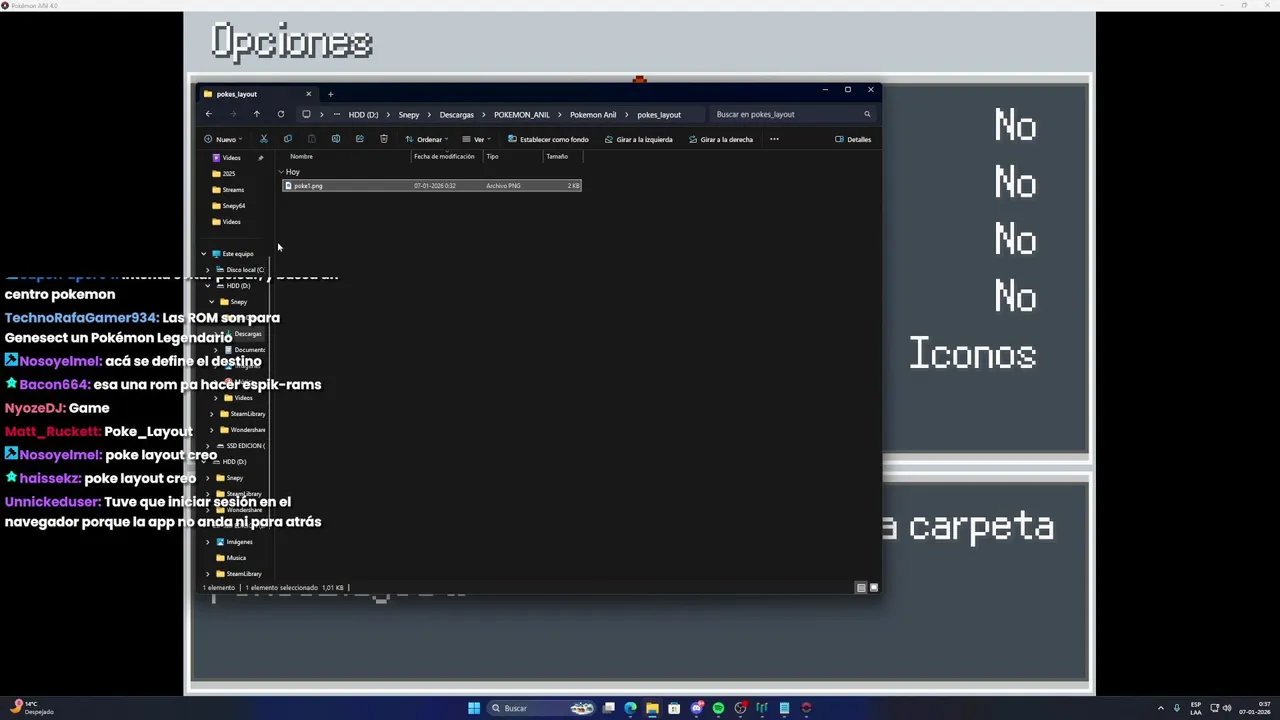The image size is (1280, 720).
Task: Close the pokes_layout tab
Action: (x=308, y=94)
